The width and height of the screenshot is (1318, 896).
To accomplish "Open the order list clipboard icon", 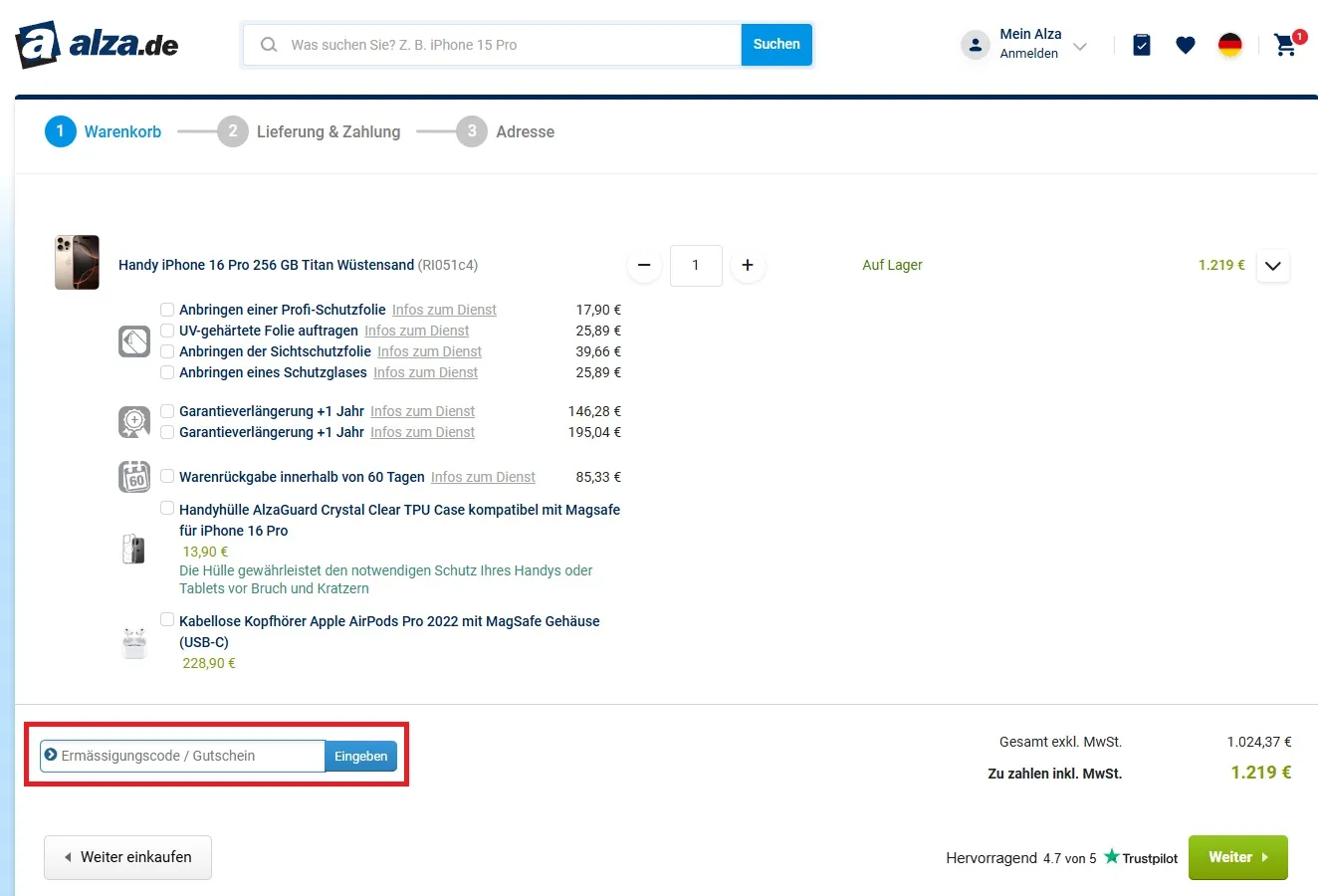I will (x=1142, y=45).
